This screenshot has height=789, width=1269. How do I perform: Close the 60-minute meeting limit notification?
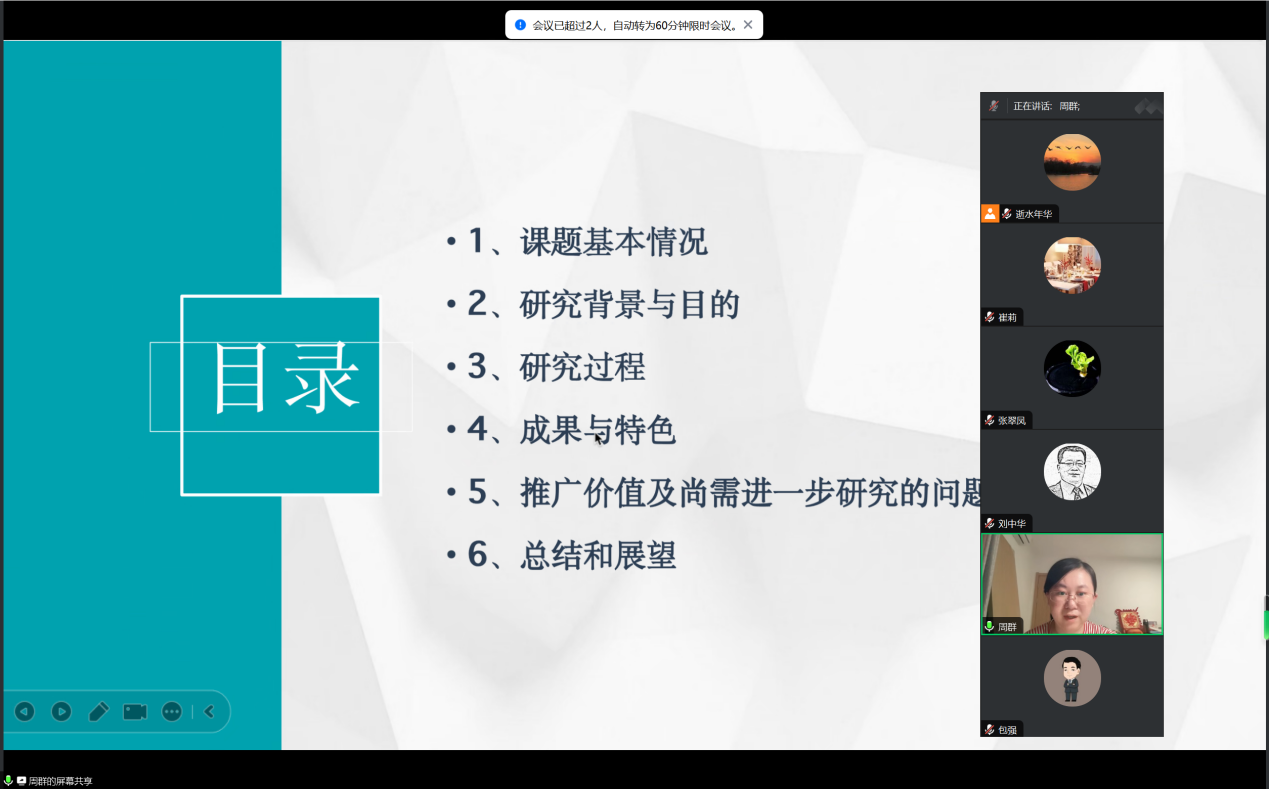[748, 25]
